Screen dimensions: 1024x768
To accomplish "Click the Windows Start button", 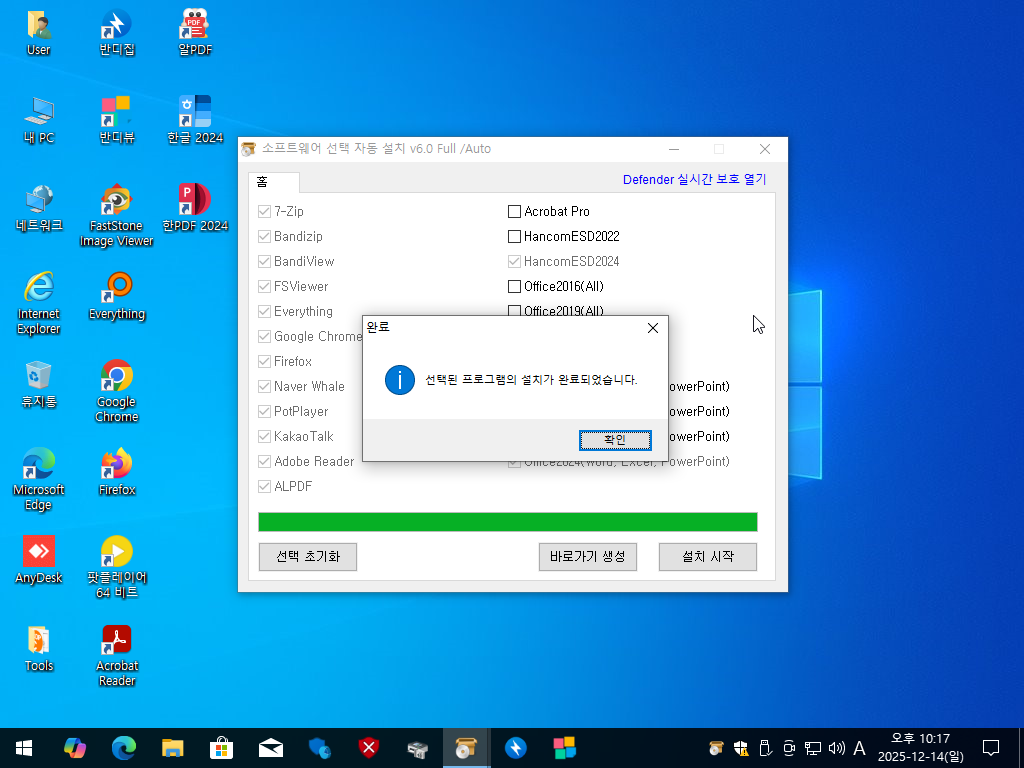I will pyautogui.click(x=24, y=748).
